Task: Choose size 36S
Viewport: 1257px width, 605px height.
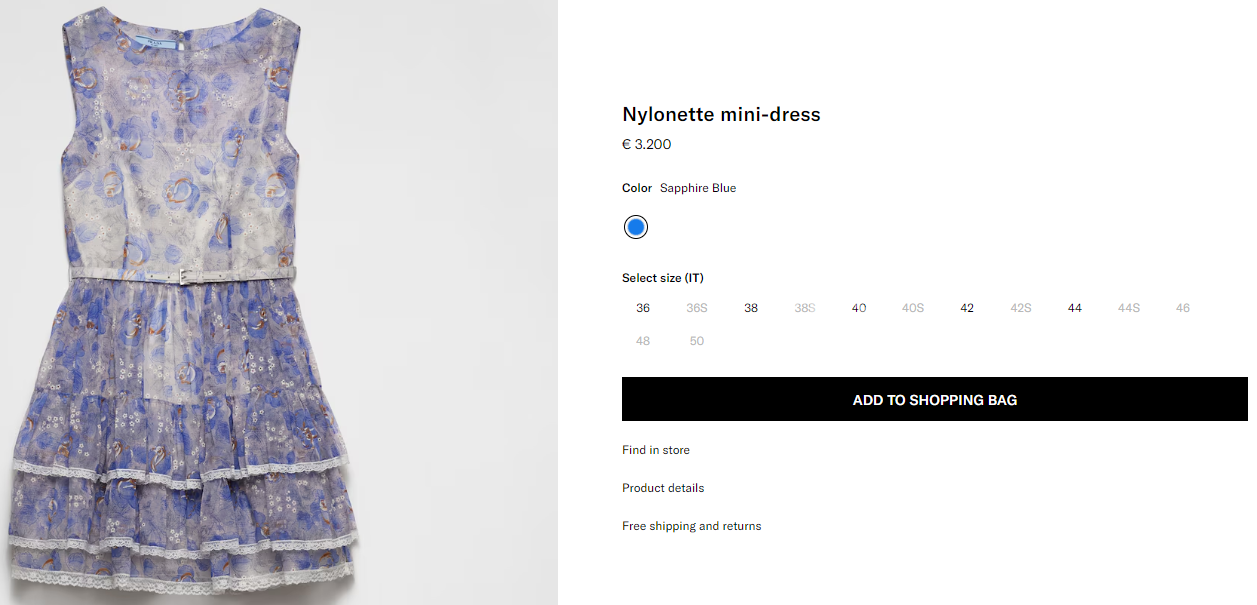Action: (697, 308)
